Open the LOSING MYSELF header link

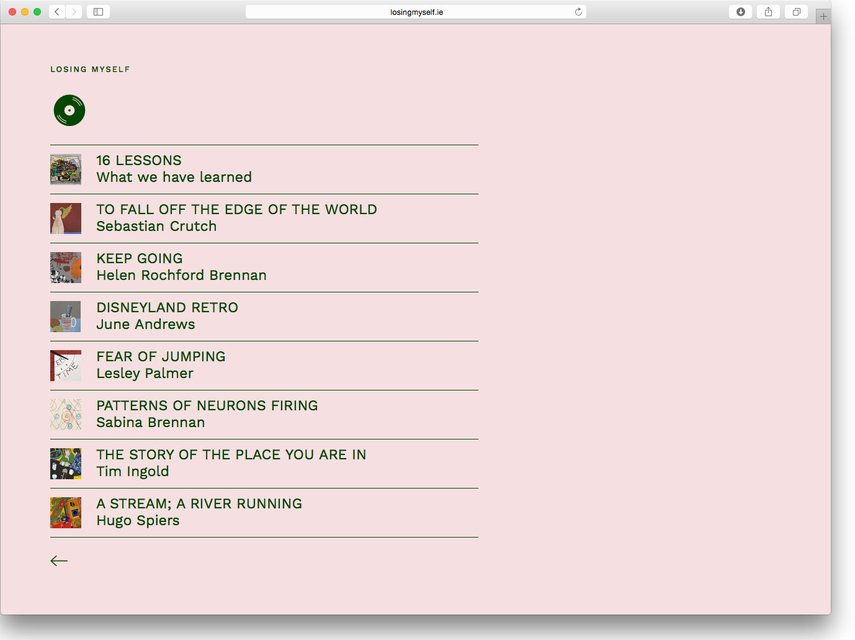pyautogui.click(x=90, y=70)
